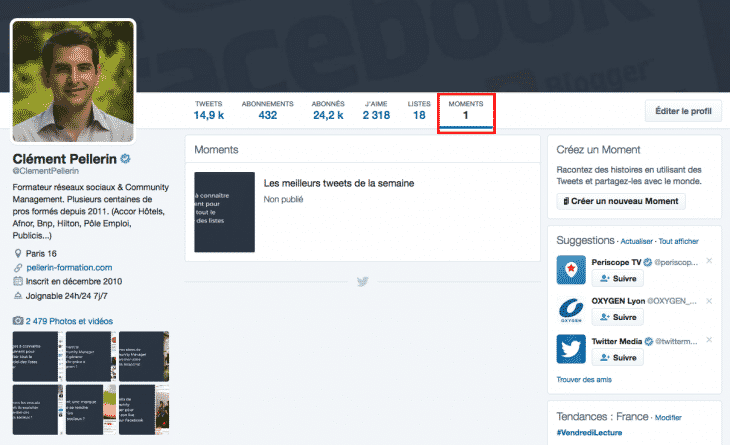Select the Moments tab

(x=466, y=111)
